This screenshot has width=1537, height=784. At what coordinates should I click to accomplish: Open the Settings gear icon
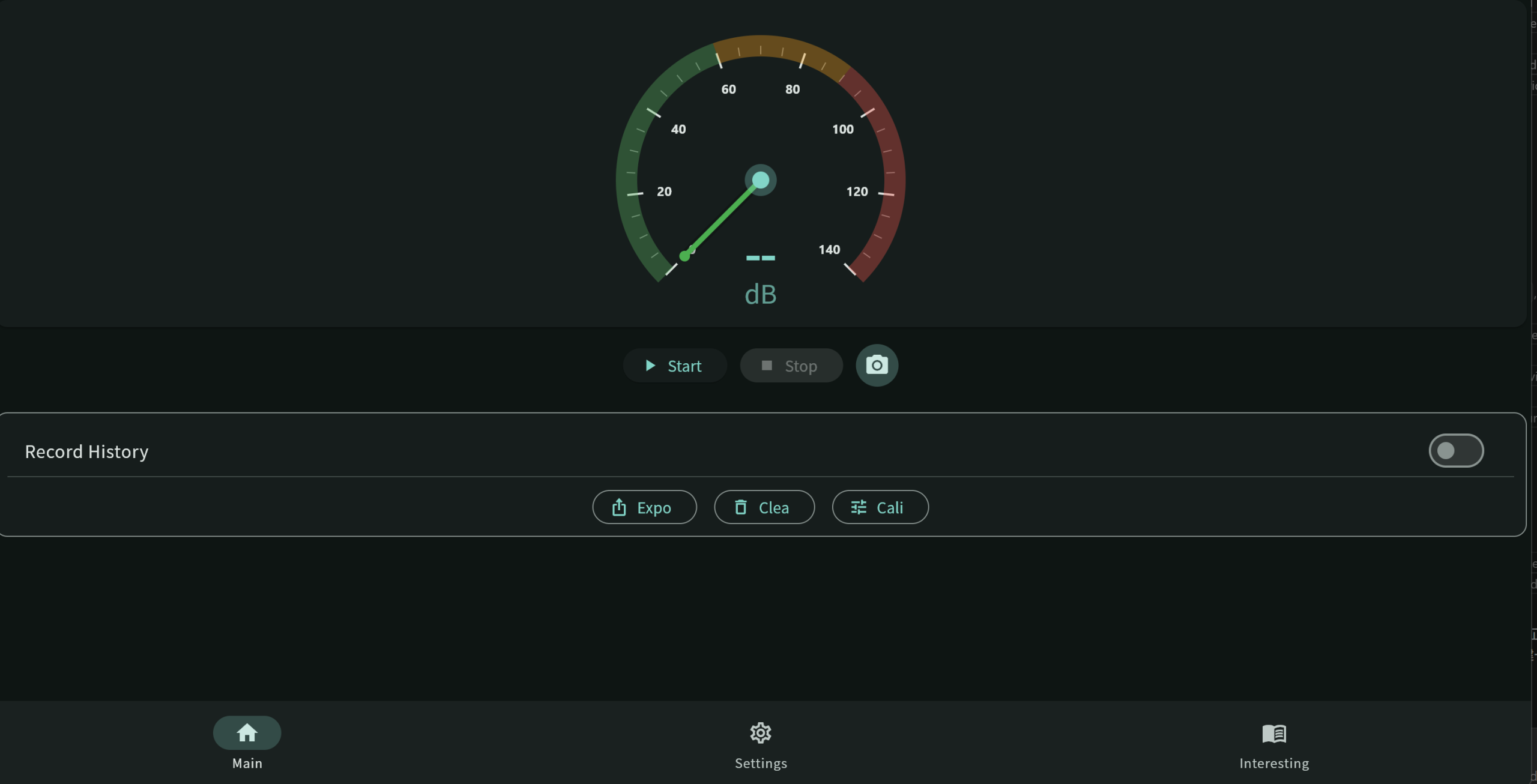[x=761, y=733]
